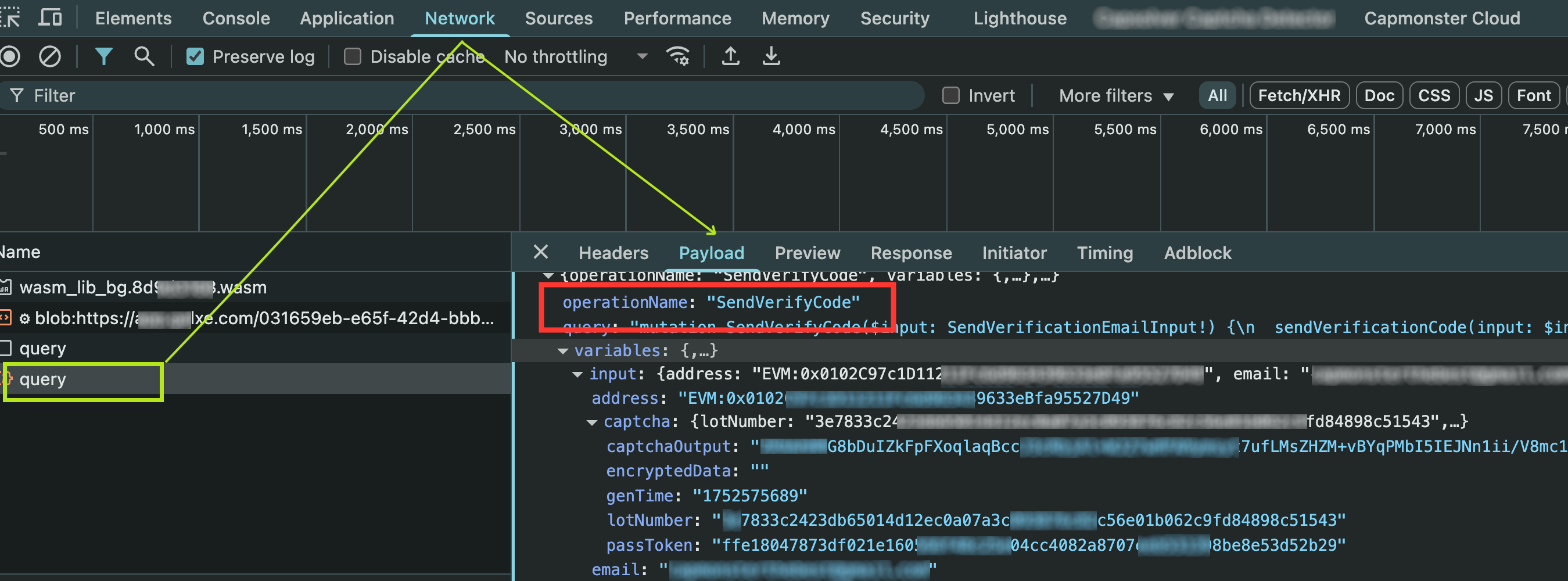The image size is (1568, 581).
Task: Open search within network requests
Action: coord(143,56)
